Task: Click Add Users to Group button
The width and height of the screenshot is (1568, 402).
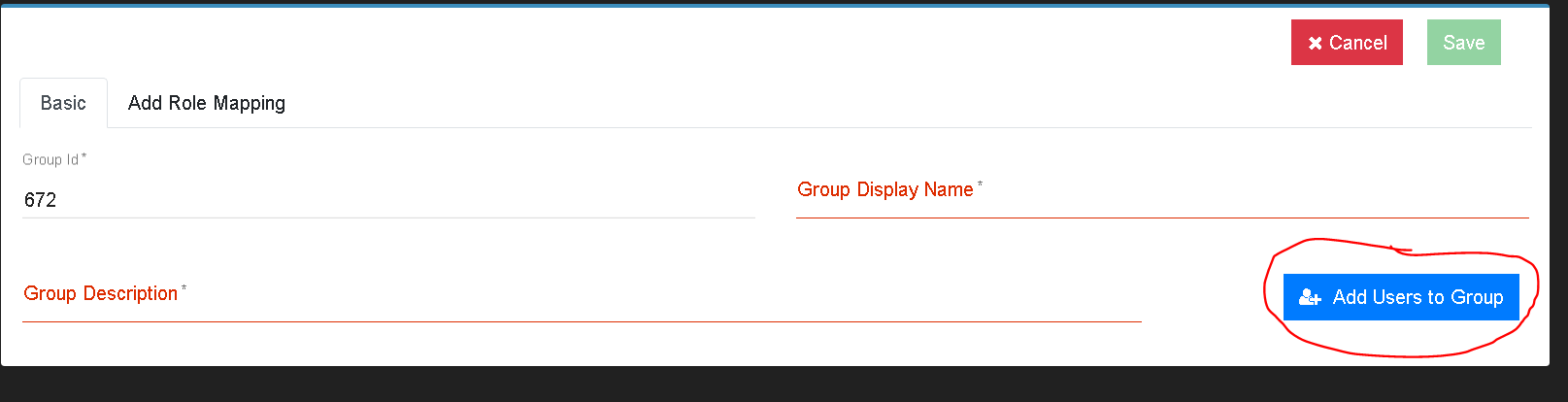Action: [1401, 297]
